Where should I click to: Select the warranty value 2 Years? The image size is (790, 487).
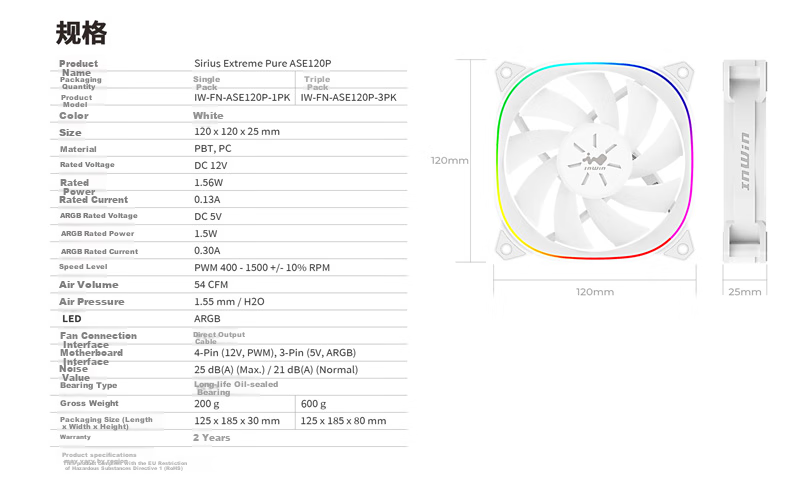pyautogui.click(x=212, y=438)
